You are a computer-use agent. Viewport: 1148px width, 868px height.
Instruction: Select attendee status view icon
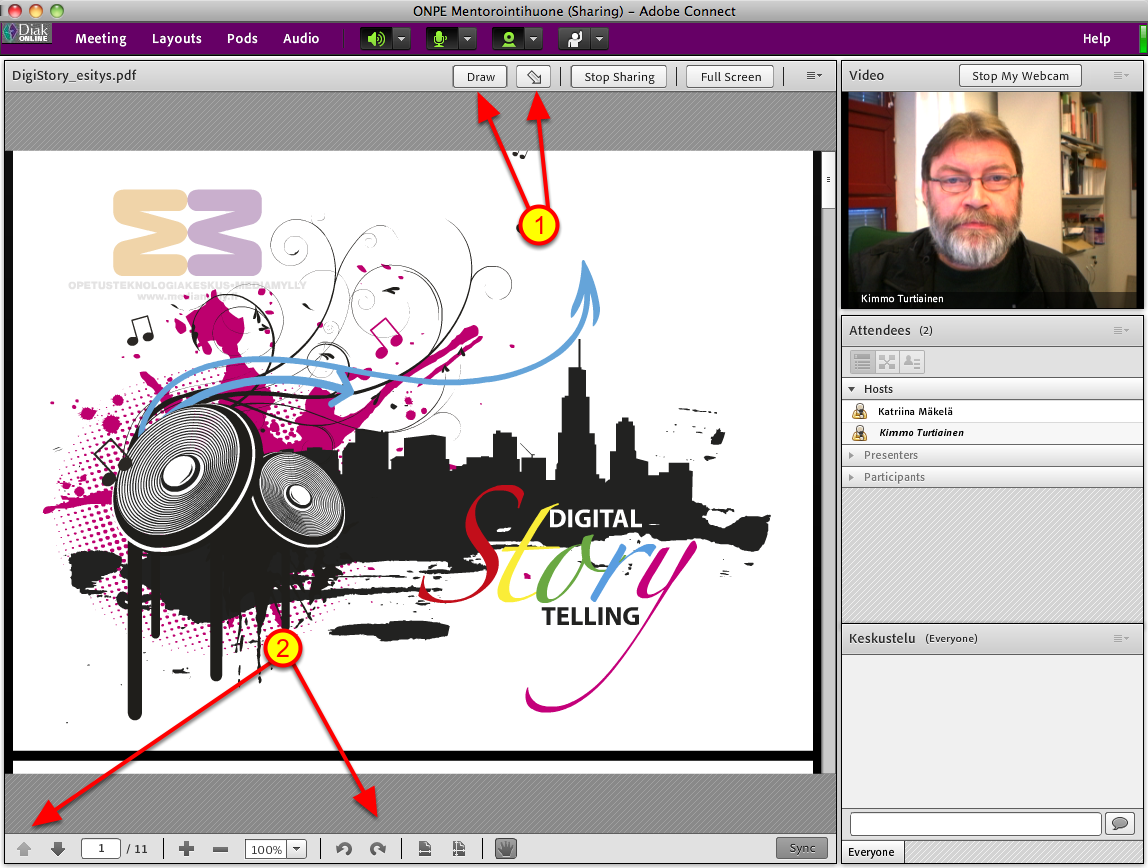(912, 362)
